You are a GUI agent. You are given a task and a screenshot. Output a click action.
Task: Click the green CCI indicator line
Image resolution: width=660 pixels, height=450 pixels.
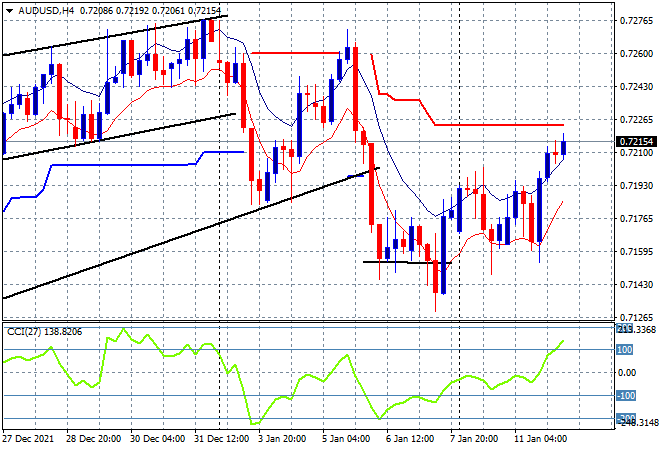pyautogui.click(x=284, y=397)
